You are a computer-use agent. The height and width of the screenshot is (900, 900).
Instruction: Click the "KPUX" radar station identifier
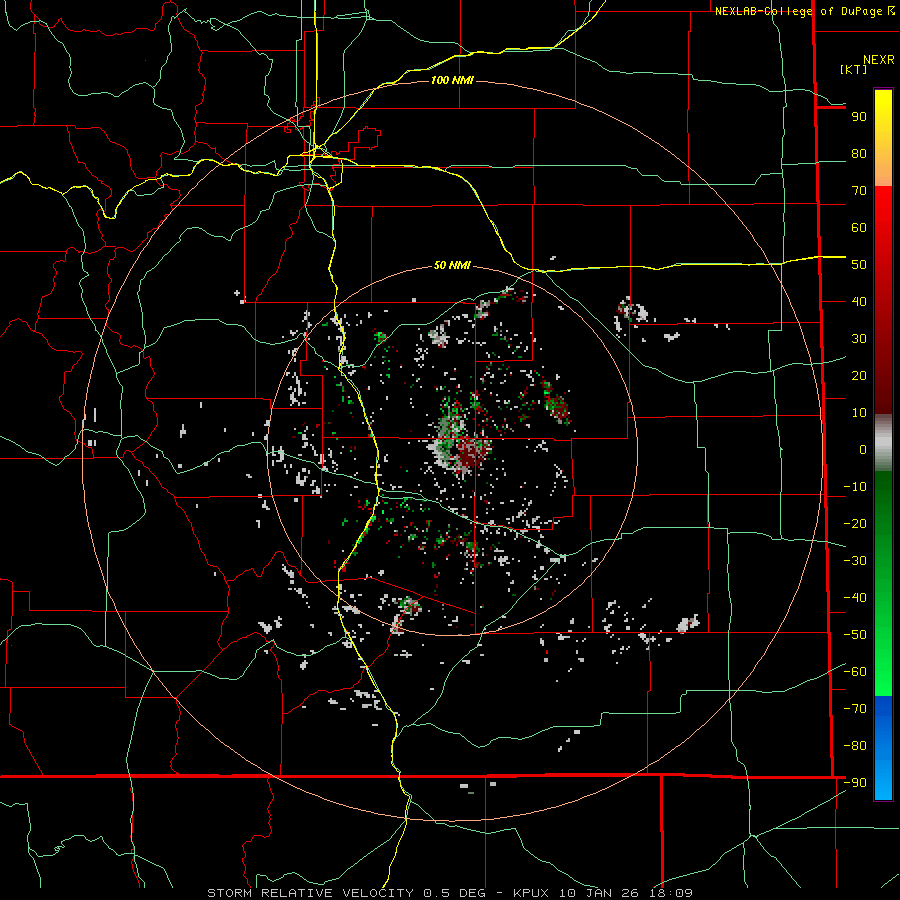(x=531, y=893)
